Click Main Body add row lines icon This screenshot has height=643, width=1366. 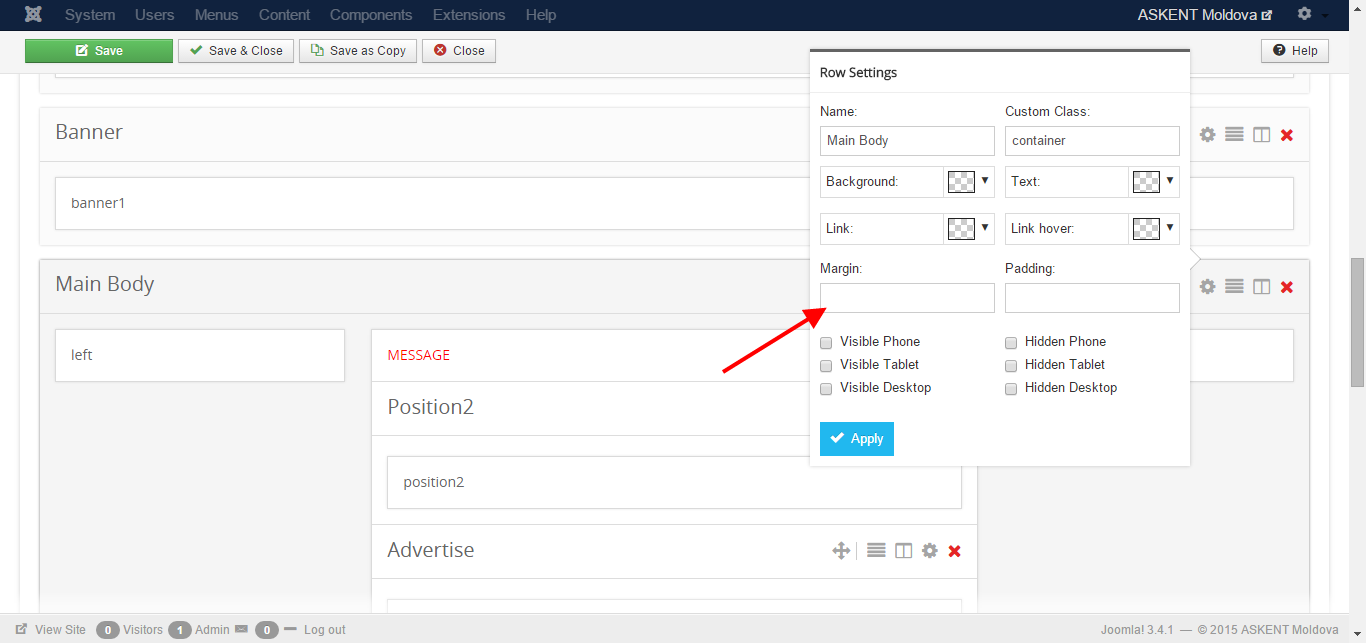(x=1235, y=287)
